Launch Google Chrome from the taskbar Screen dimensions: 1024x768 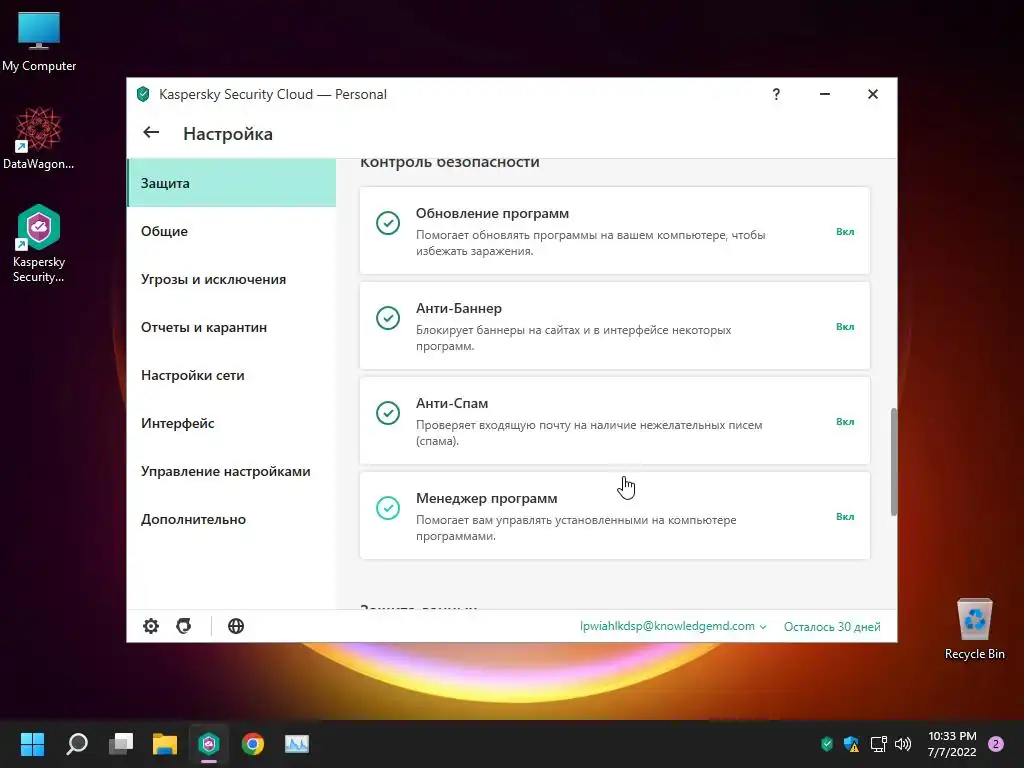253,743
